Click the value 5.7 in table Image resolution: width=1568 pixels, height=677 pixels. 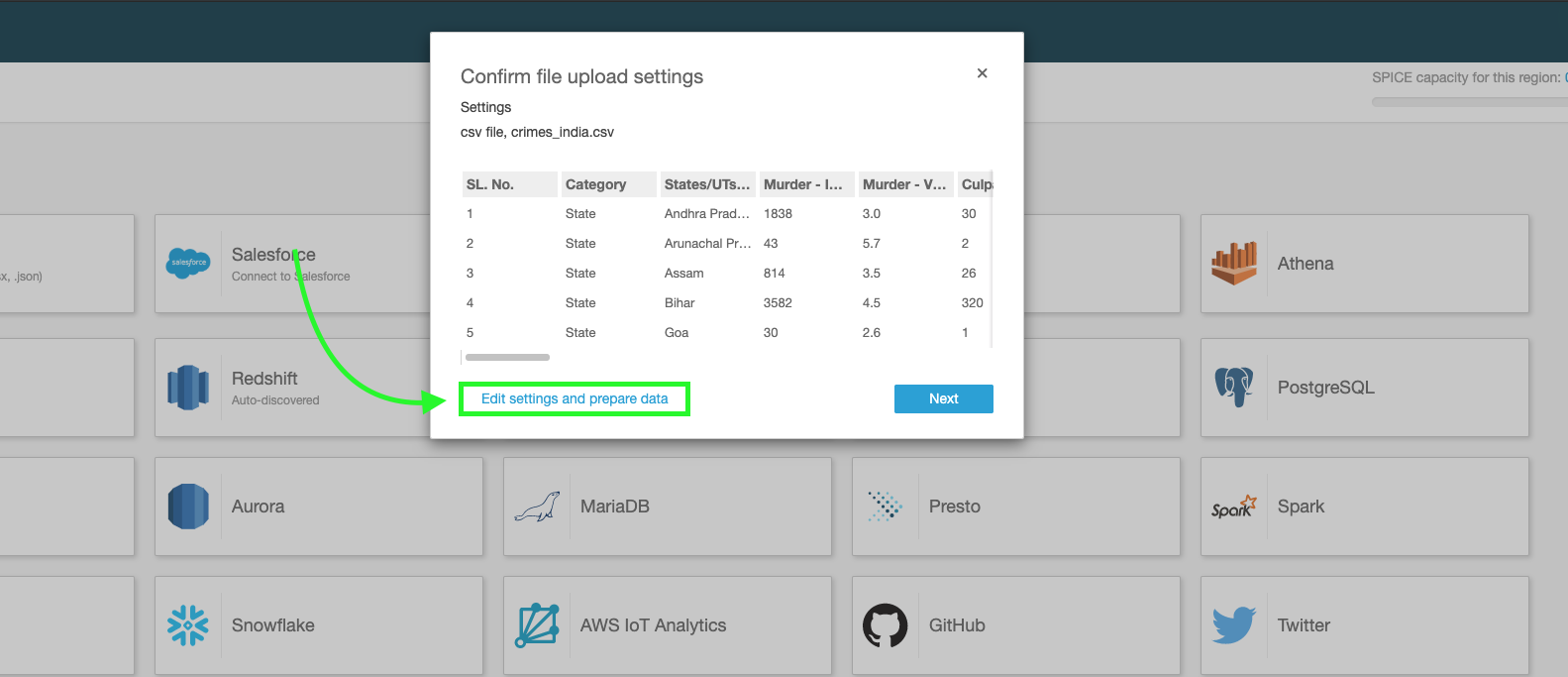872,244
